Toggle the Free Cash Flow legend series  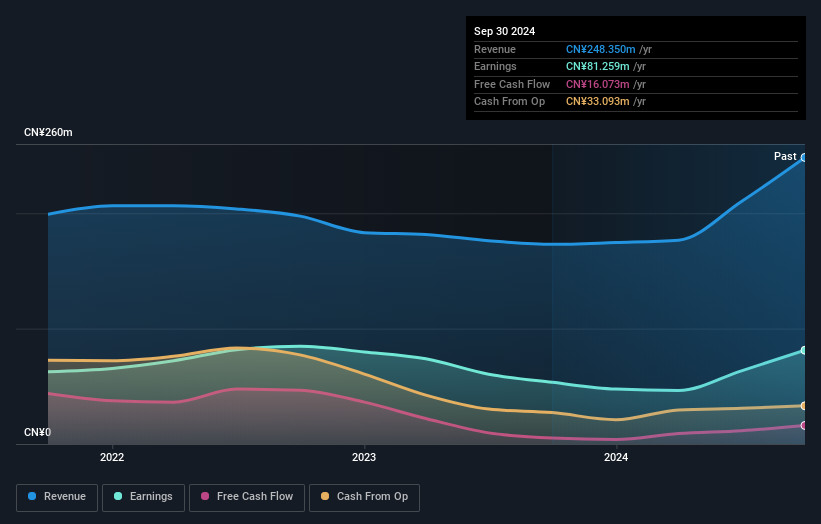[247, 497]
